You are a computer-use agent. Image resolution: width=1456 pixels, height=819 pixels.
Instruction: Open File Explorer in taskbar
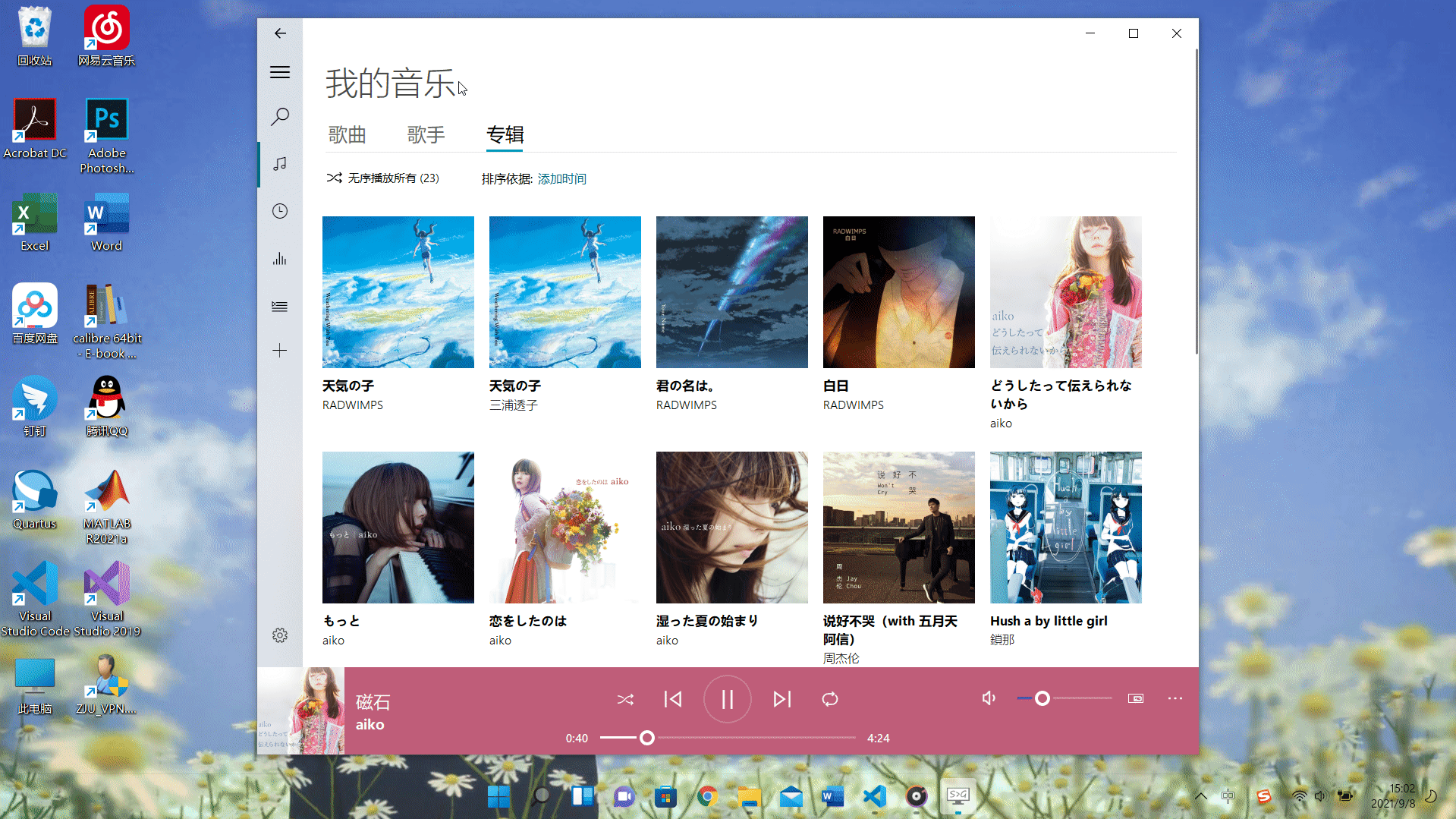click(x=749, y=796)
